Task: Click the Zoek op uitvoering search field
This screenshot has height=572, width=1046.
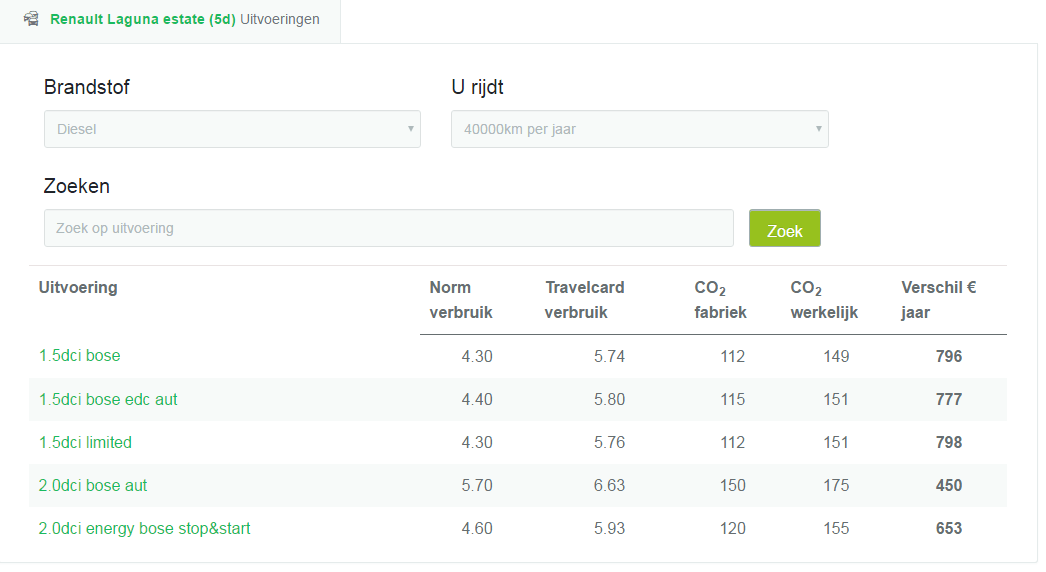Action: coord(388,228)
